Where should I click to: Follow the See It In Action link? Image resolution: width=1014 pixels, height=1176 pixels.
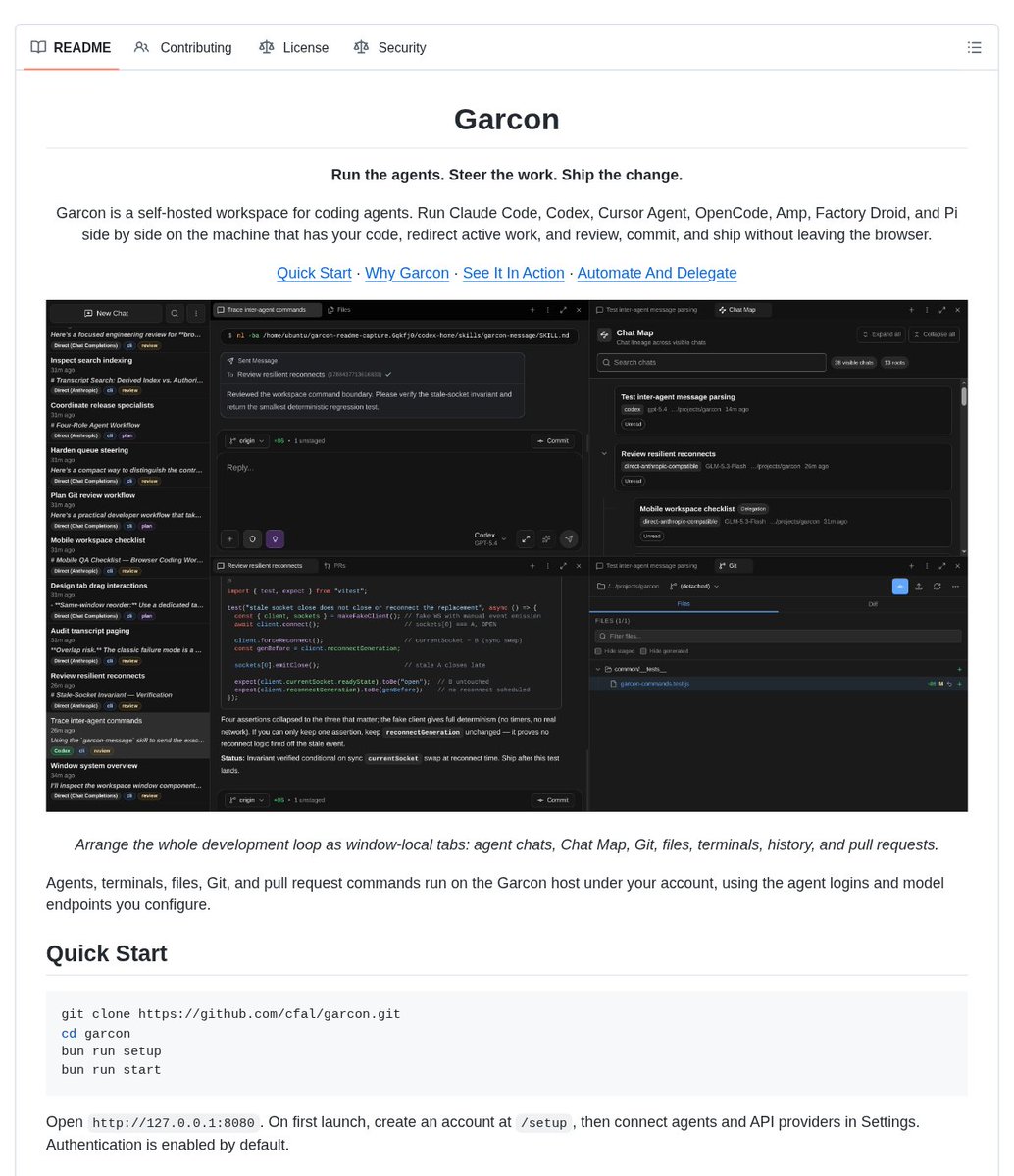coord(514,273)
